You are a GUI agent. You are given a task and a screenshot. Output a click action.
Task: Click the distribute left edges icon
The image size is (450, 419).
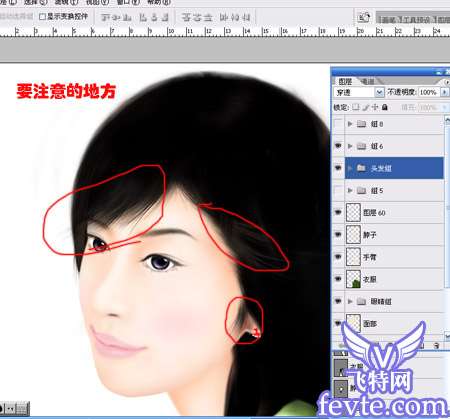[224, 17]
